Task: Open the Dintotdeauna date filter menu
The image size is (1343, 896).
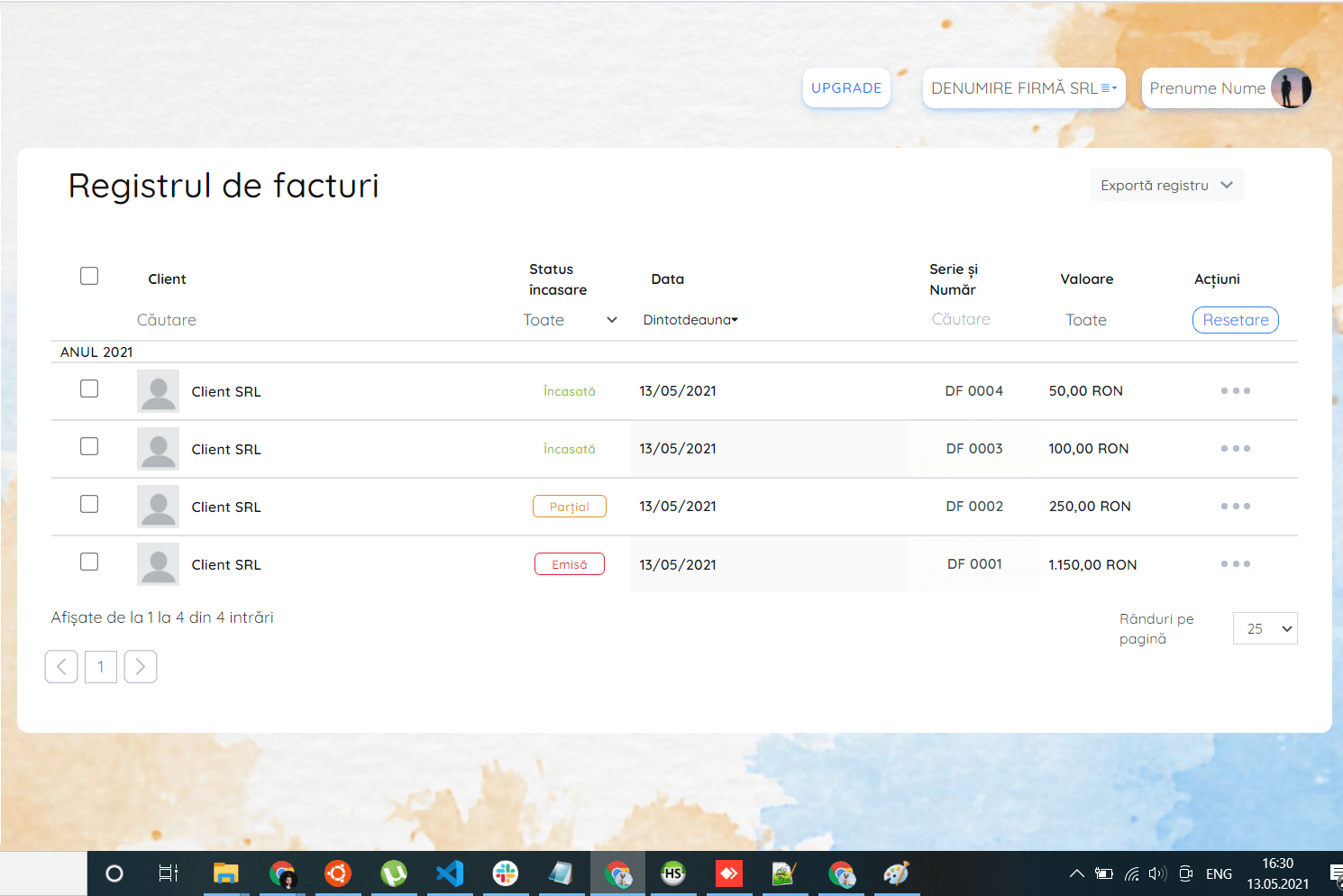Action: click(690, 319)
